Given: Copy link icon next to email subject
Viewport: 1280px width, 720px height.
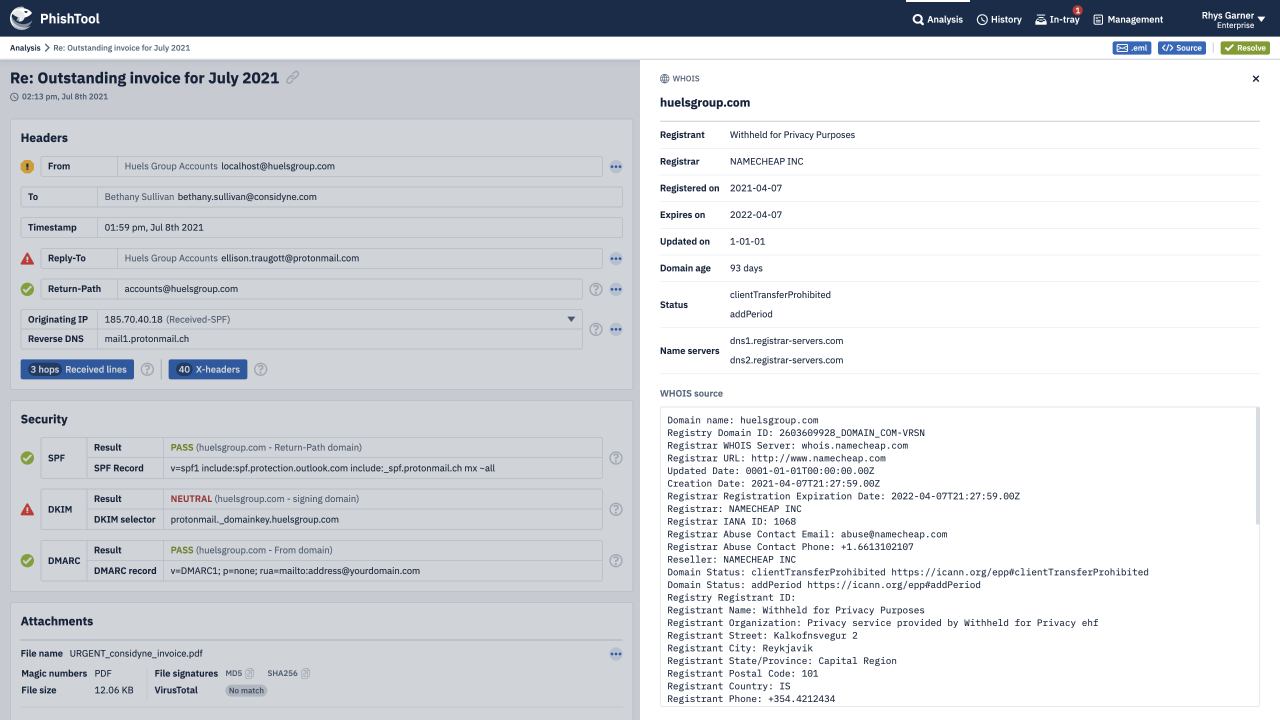Looking at the screenshot, I should point(292,78).
